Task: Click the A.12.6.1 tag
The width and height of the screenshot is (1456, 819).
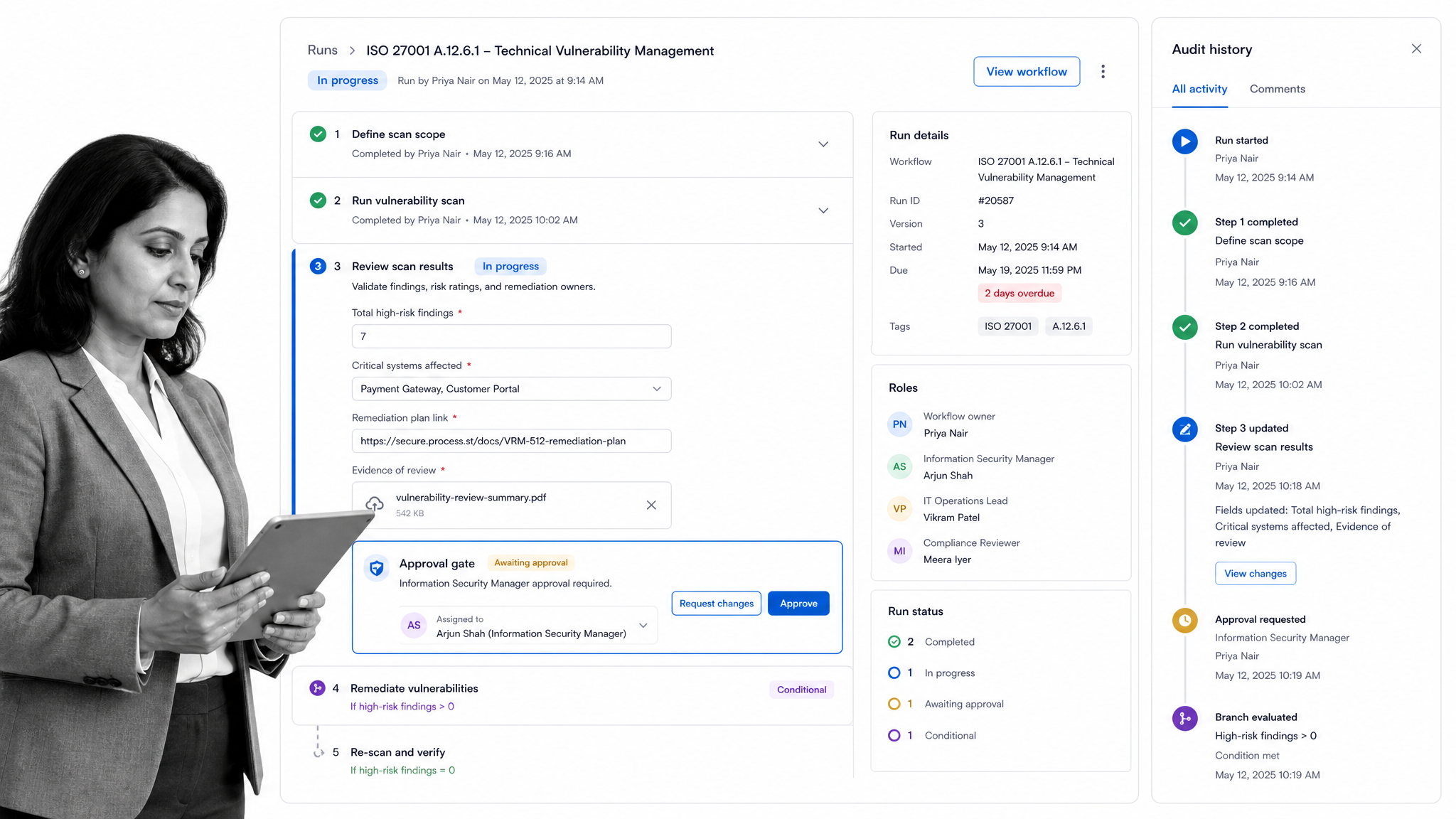Action: point(1069,326)
